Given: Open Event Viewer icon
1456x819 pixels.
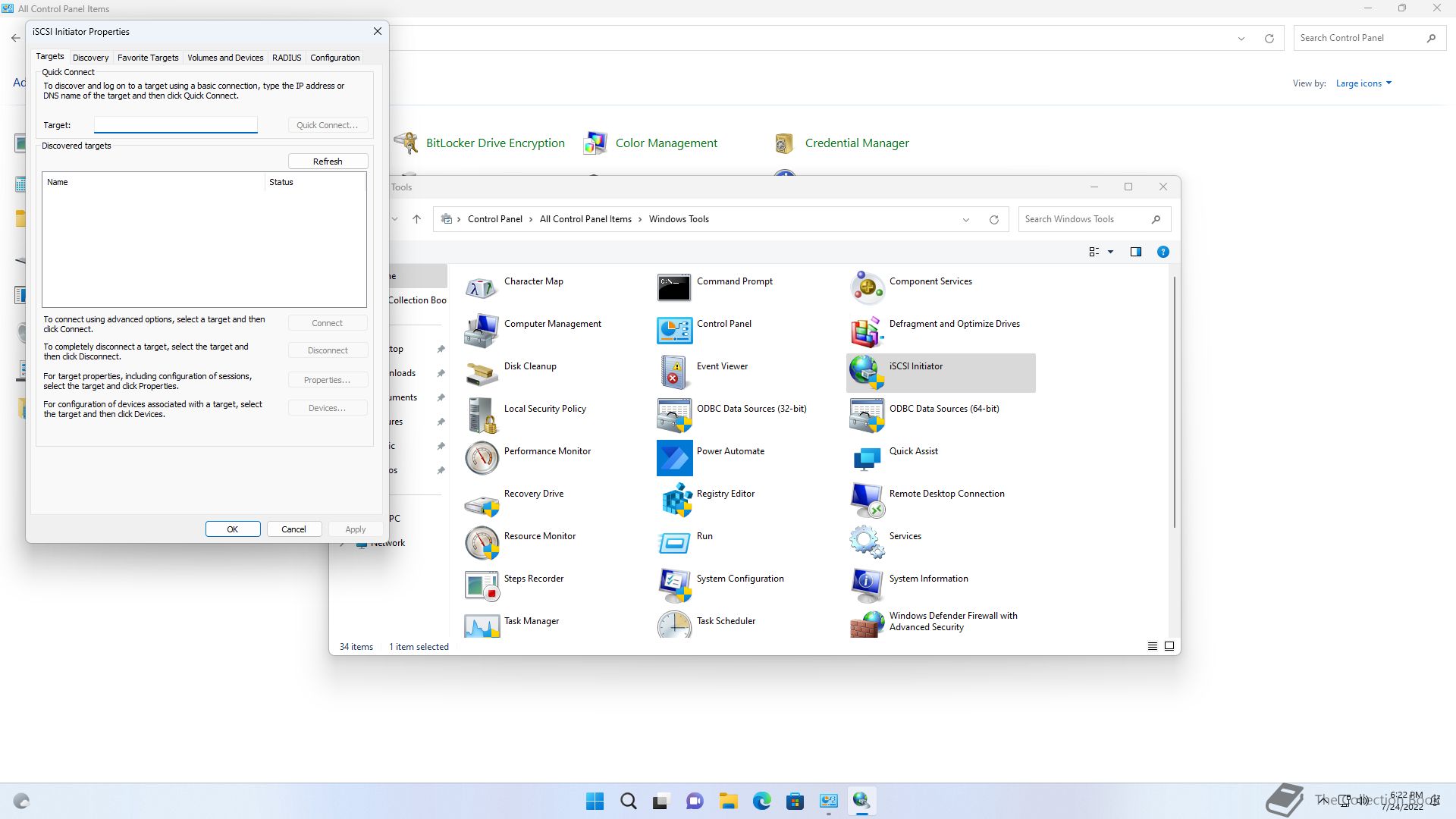Looking at the screenshot, I should point(674,372).
